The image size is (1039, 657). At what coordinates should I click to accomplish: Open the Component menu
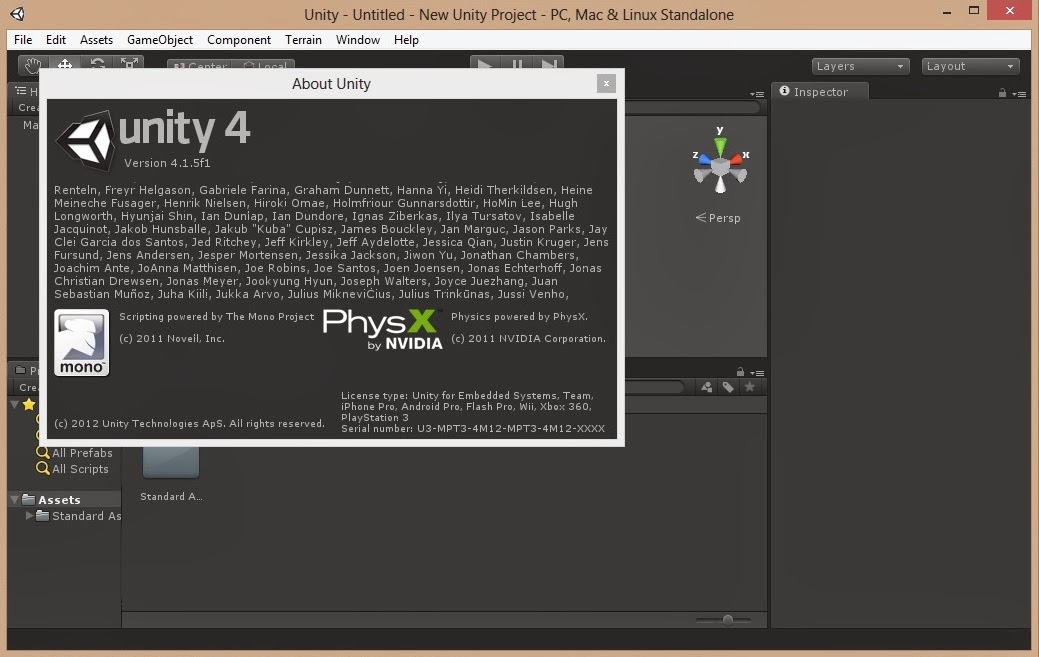(x=239, y=40)
